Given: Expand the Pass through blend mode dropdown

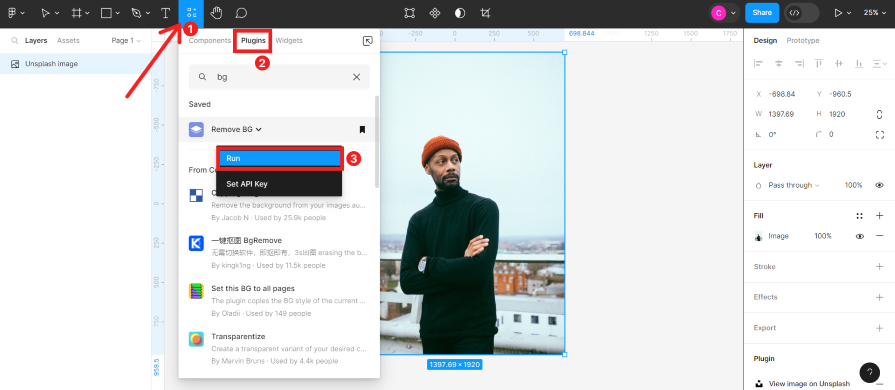Looking at the screenshot, I should 793,185.
